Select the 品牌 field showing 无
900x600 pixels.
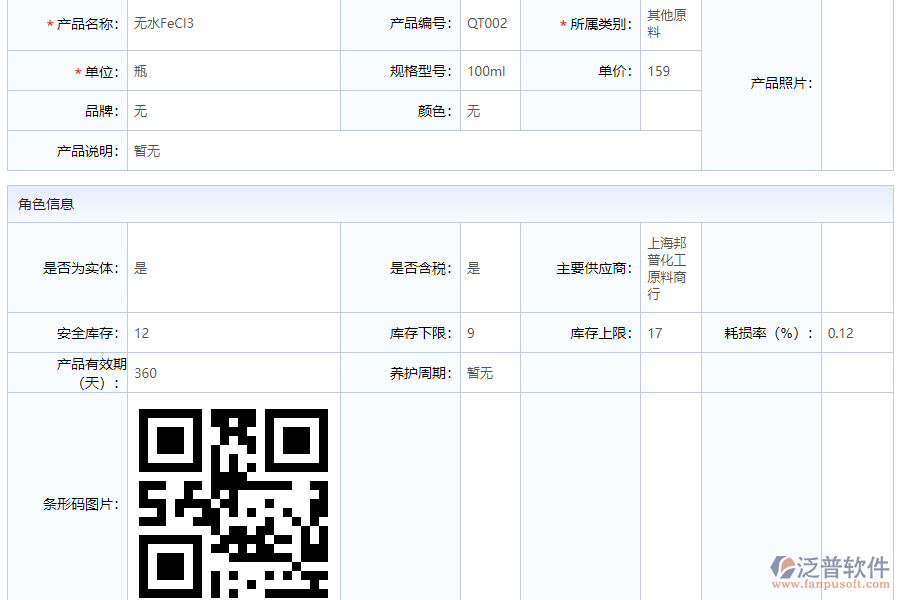[x=139, y=111]
